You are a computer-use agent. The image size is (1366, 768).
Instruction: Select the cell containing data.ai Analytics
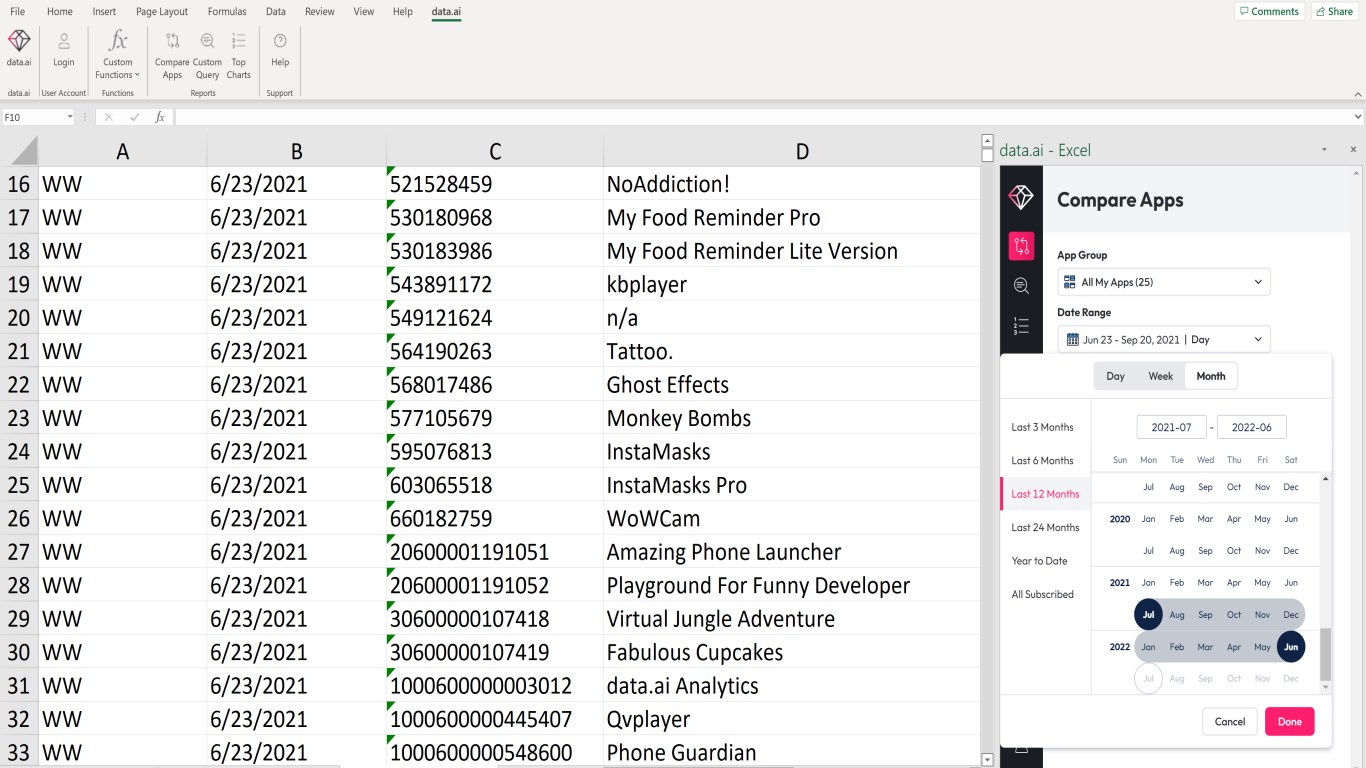pos(792,686)
